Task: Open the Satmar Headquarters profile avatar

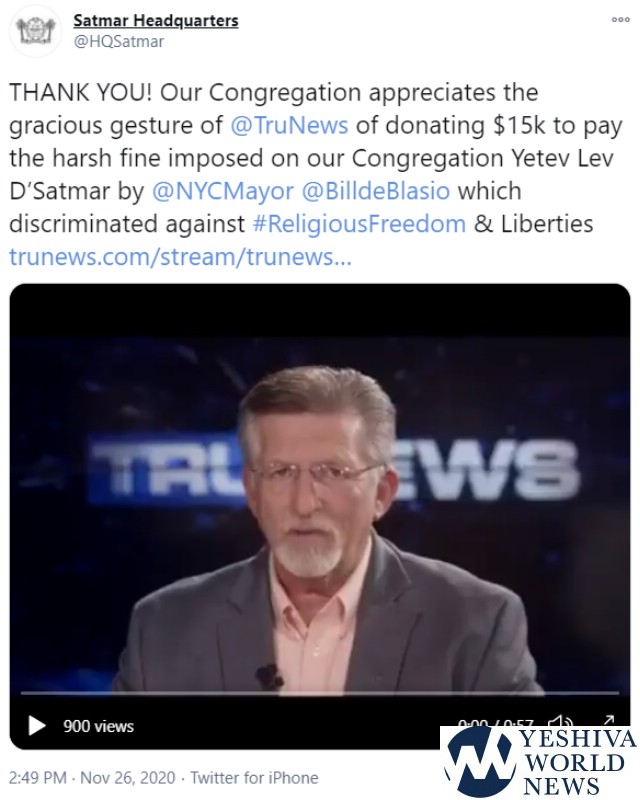Action: click(x=36, y=31)
